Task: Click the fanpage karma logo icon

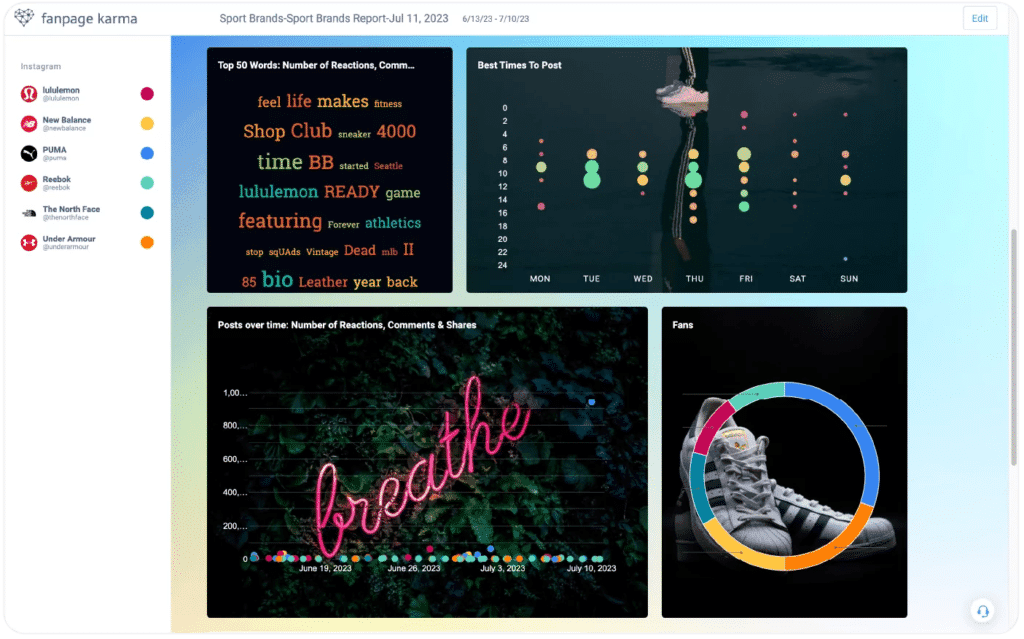Action: [x=24, y=18]
